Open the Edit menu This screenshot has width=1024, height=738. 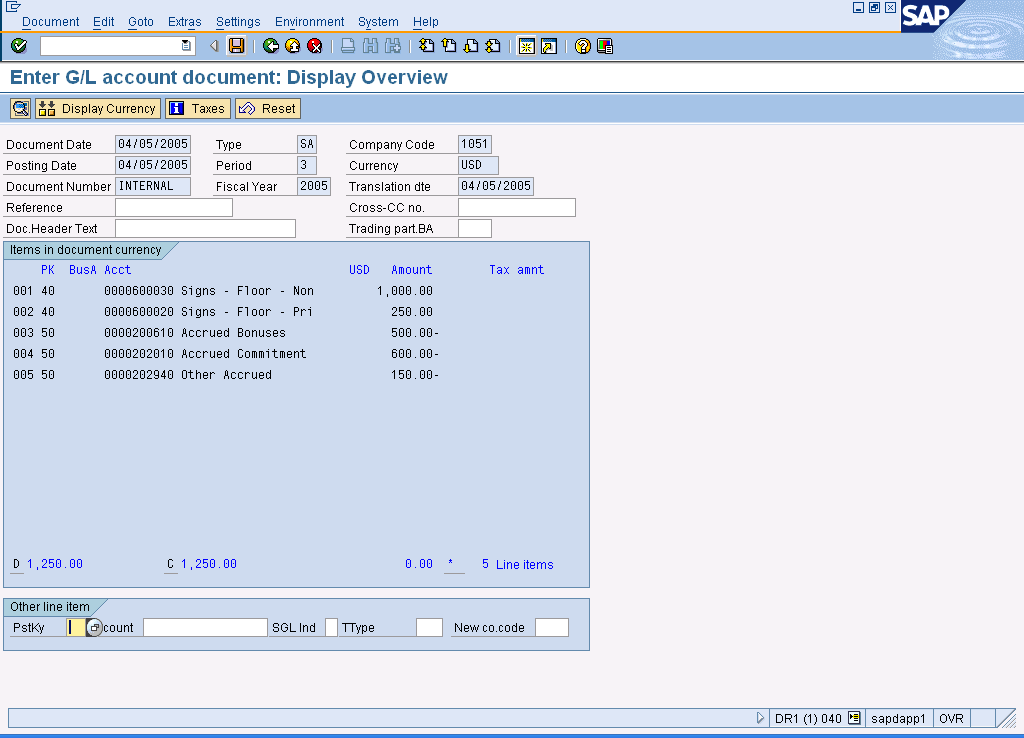point(103,22)
